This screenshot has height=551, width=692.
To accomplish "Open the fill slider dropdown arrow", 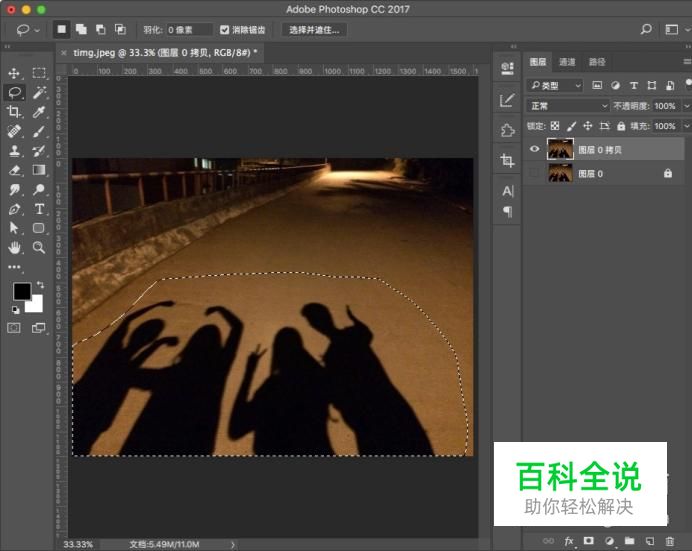I will (x=687, y=126).
